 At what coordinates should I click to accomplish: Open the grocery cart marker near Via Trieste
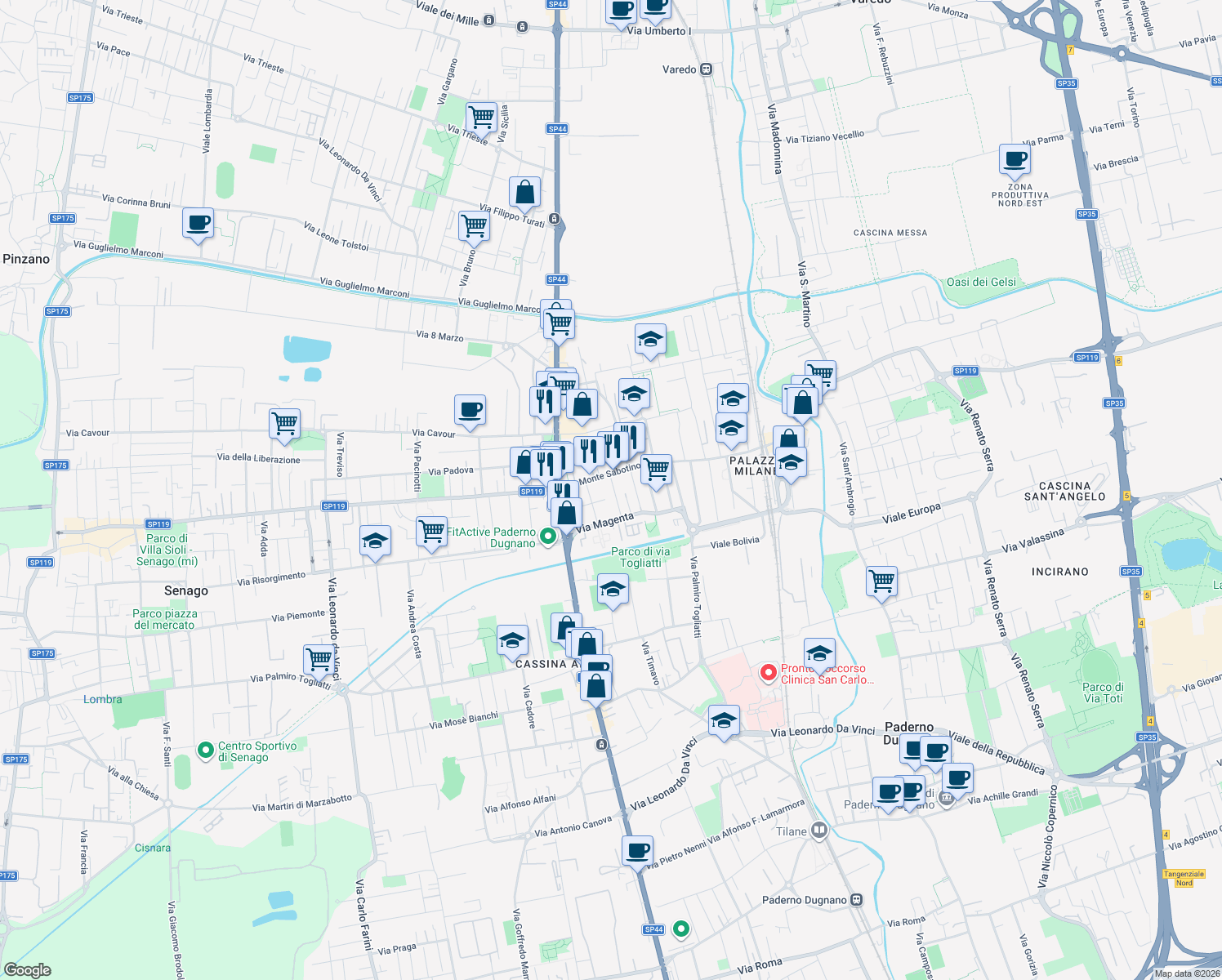point(481,118)
